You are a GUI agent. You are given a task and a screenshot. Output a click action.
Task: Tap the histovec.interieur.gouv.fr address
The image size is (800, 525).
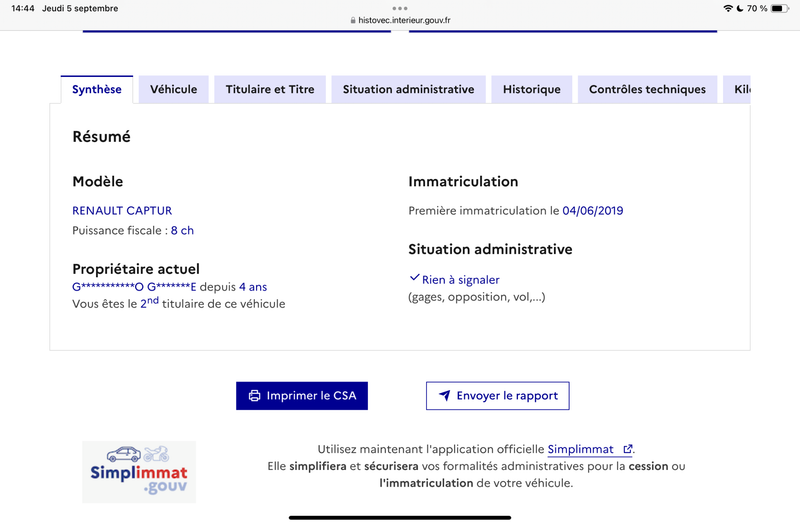click(x=404, y=20)
